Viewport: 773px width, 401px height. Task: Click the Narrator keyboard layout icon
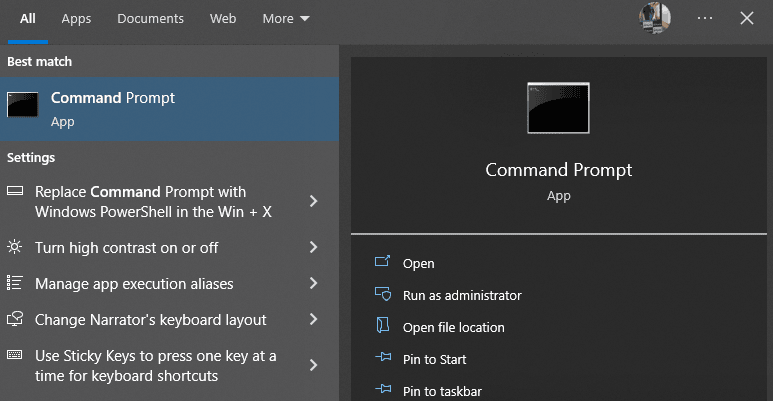click(15, 320)
